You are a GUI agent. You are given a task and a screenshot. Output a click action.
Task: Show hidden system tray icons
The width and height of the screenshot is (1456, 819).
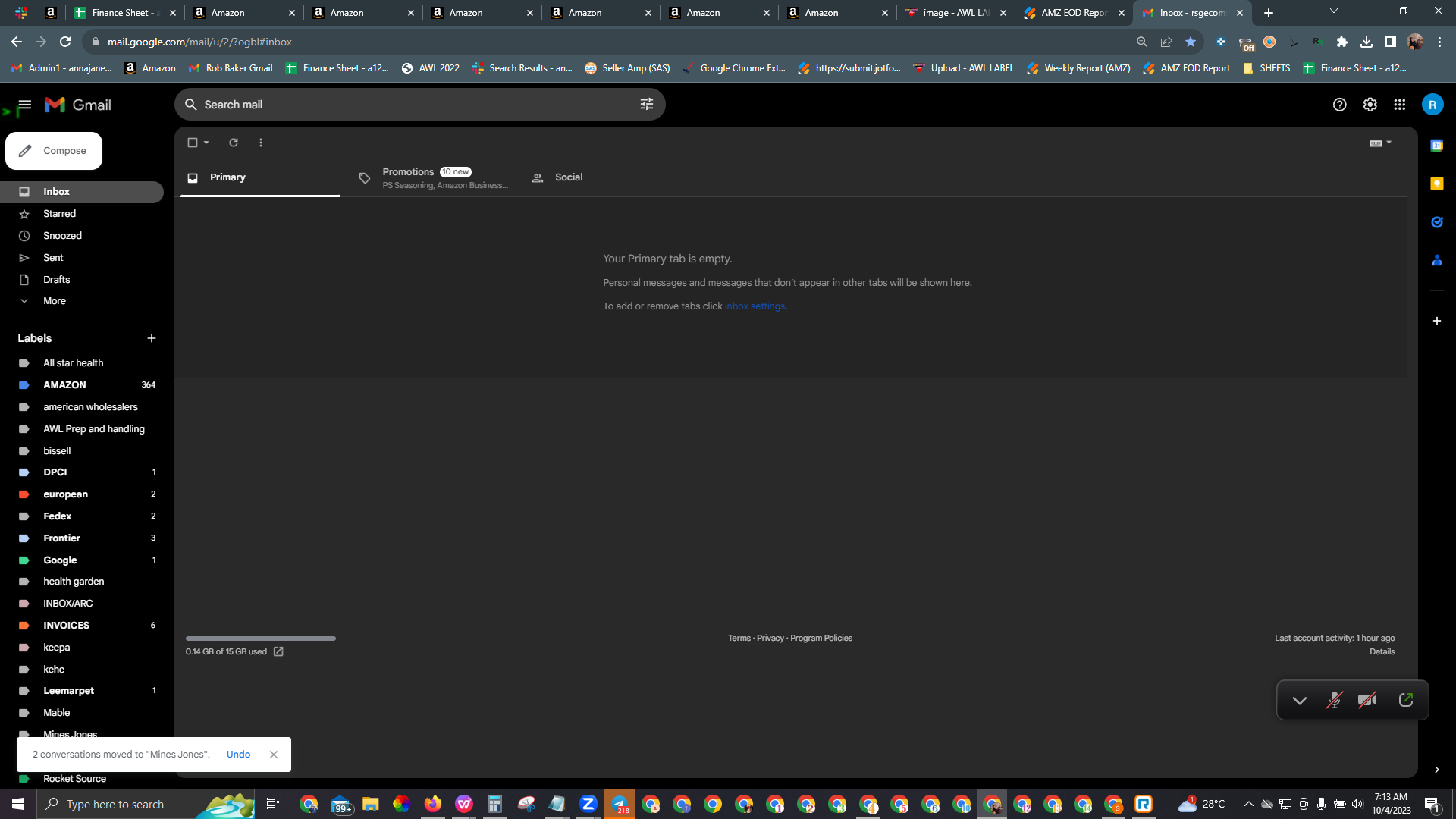[1248, 804]
